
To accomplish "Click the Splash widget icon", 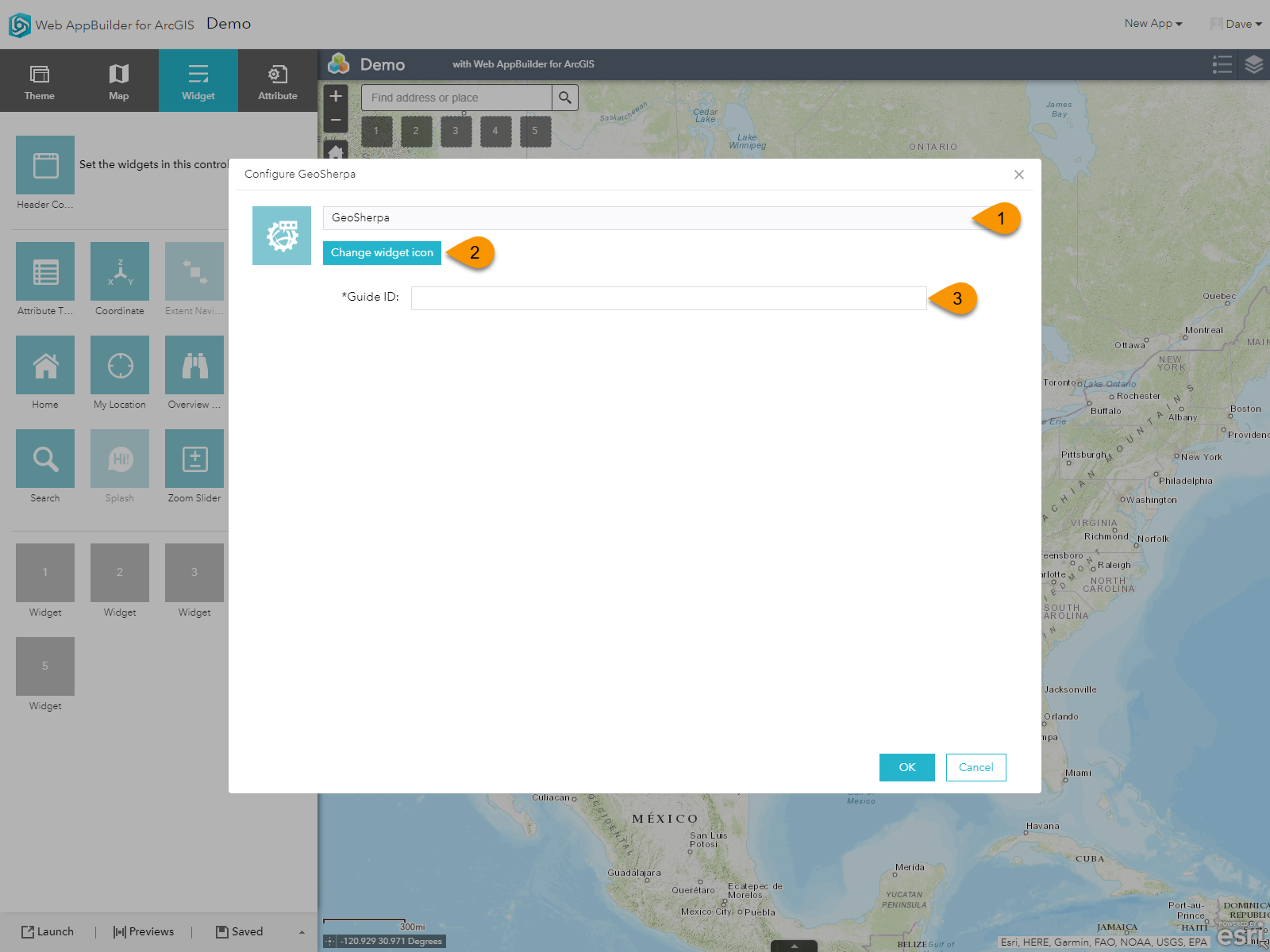I will 120,459.
